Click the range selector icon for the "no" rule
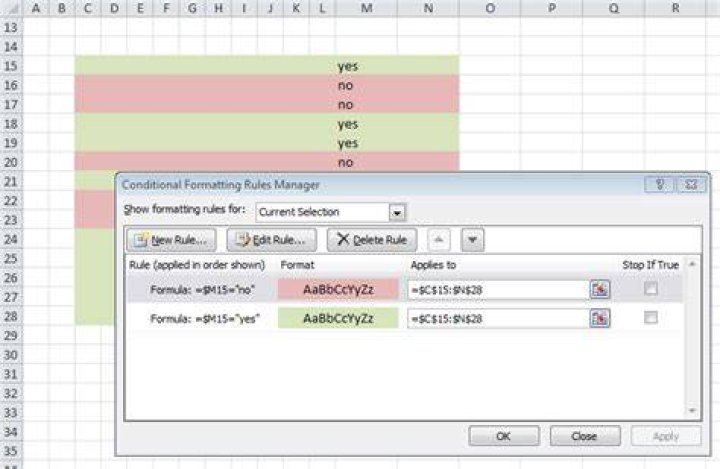Viewport: 720px width, 469px height. click(x=600, y=289)
